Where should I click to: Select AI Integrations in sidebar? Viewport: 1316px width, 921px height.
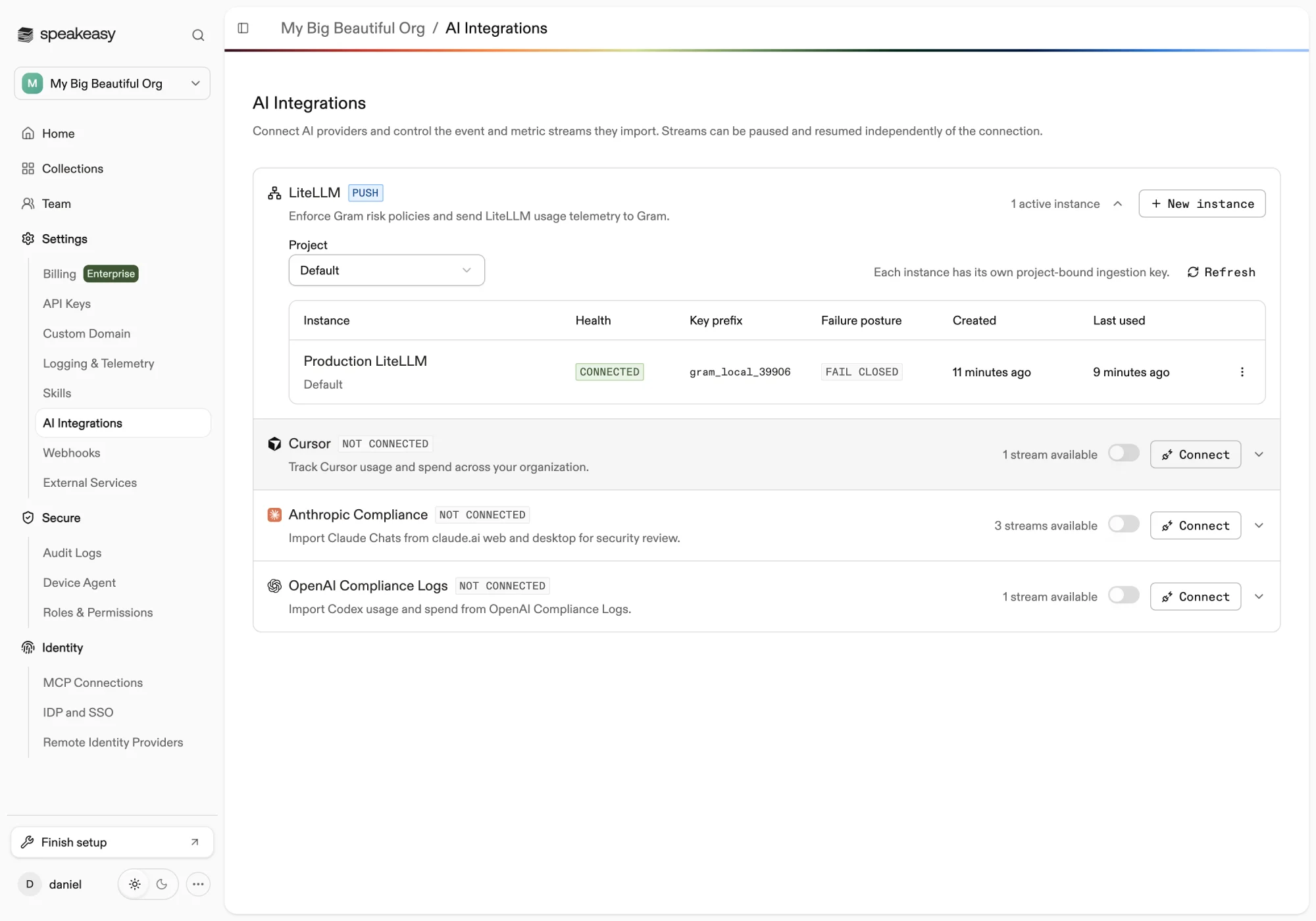(123, 423)
